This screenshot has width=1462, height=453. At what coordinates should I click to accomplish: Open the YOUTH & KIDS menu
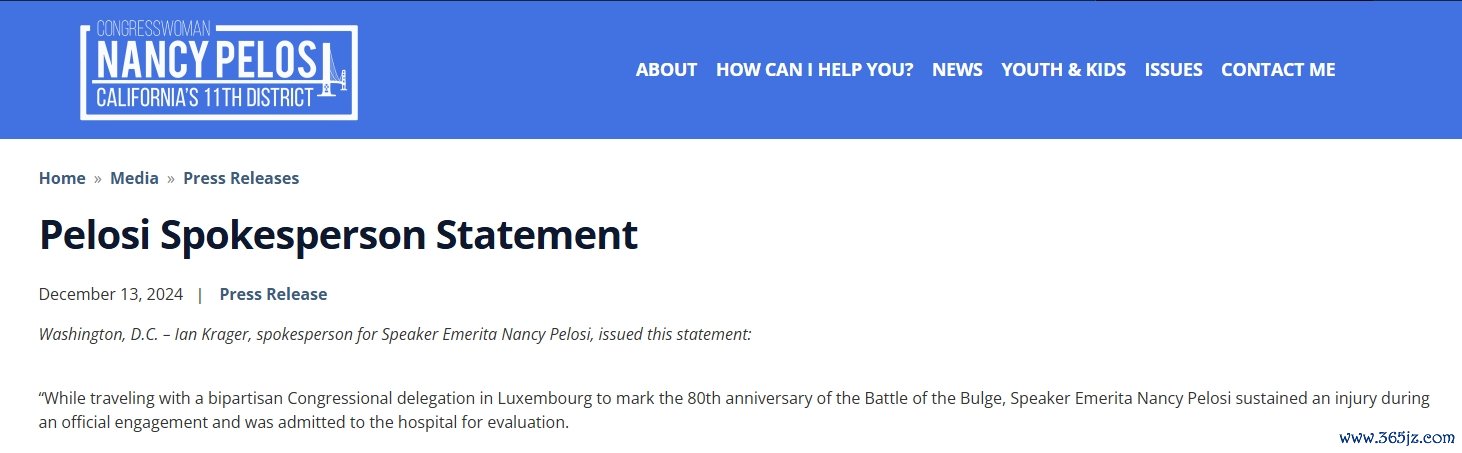(1063, 69)
